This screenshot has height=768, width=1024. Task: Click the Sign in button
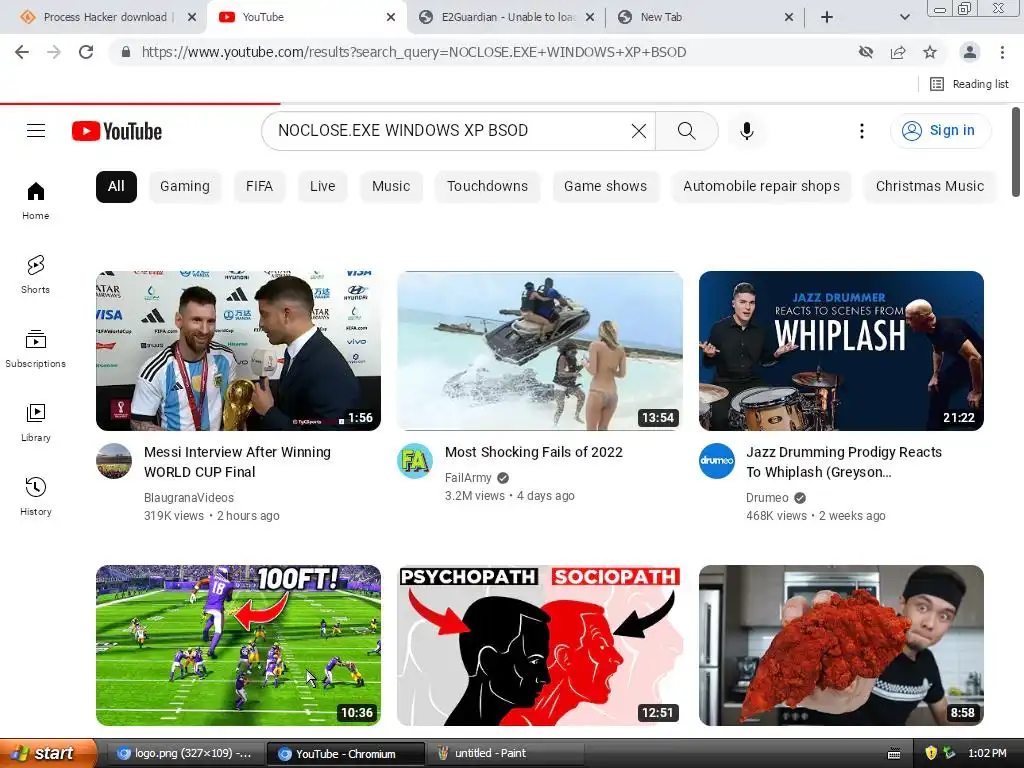click(x=940, y=131)
